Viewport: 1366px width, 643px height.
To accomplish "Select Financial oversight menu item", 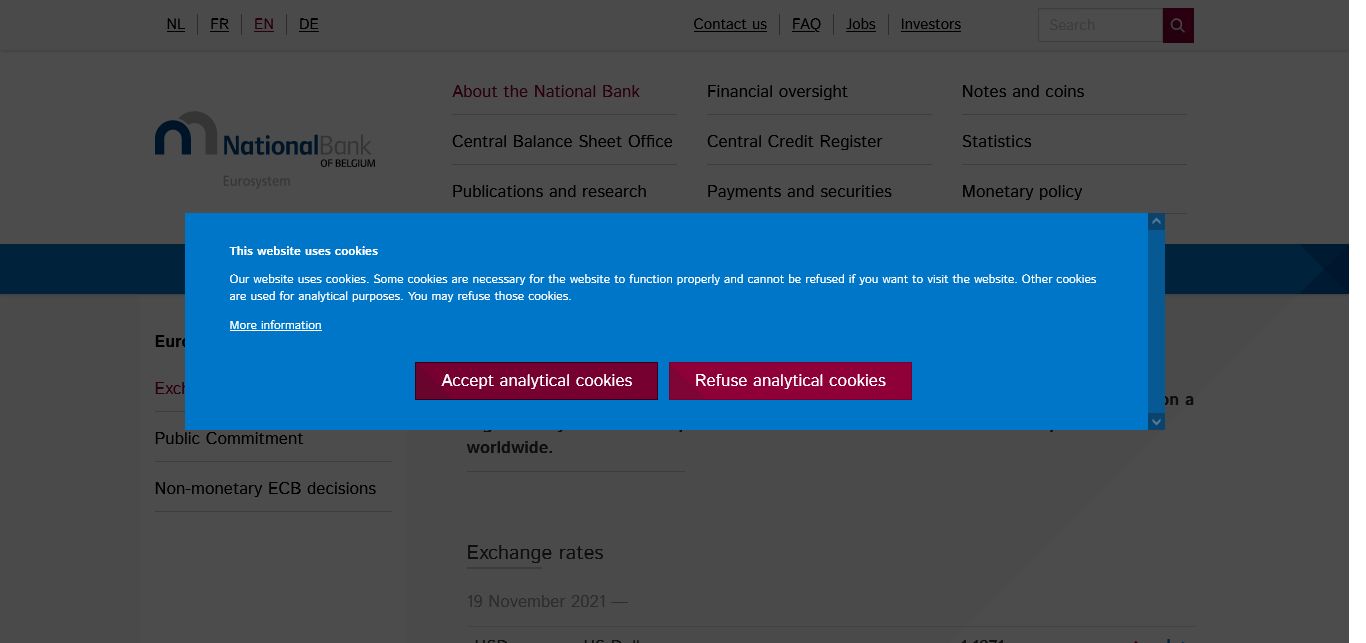I will coord(777,91).
